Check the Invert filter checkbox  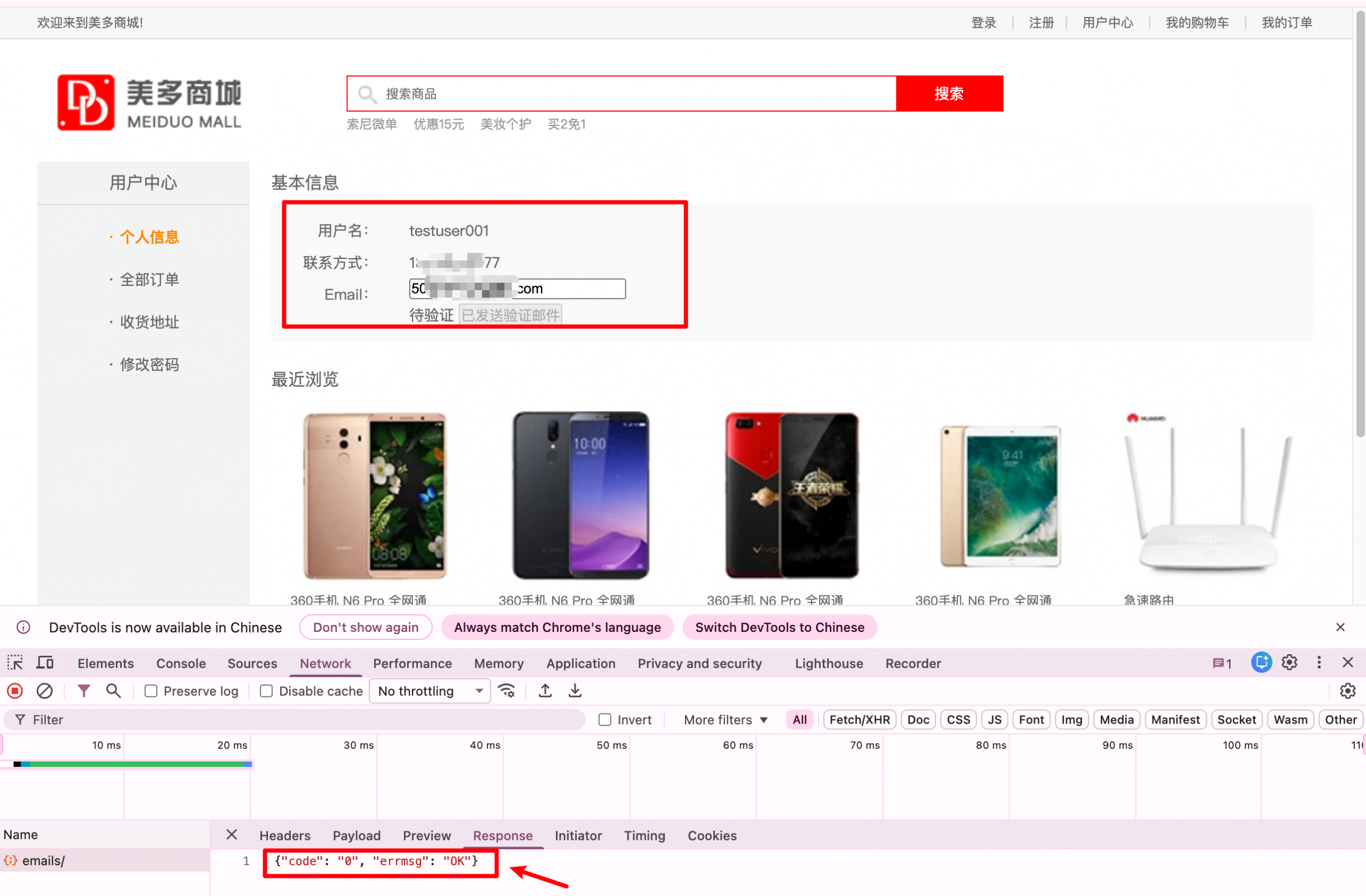pos(605,720)
